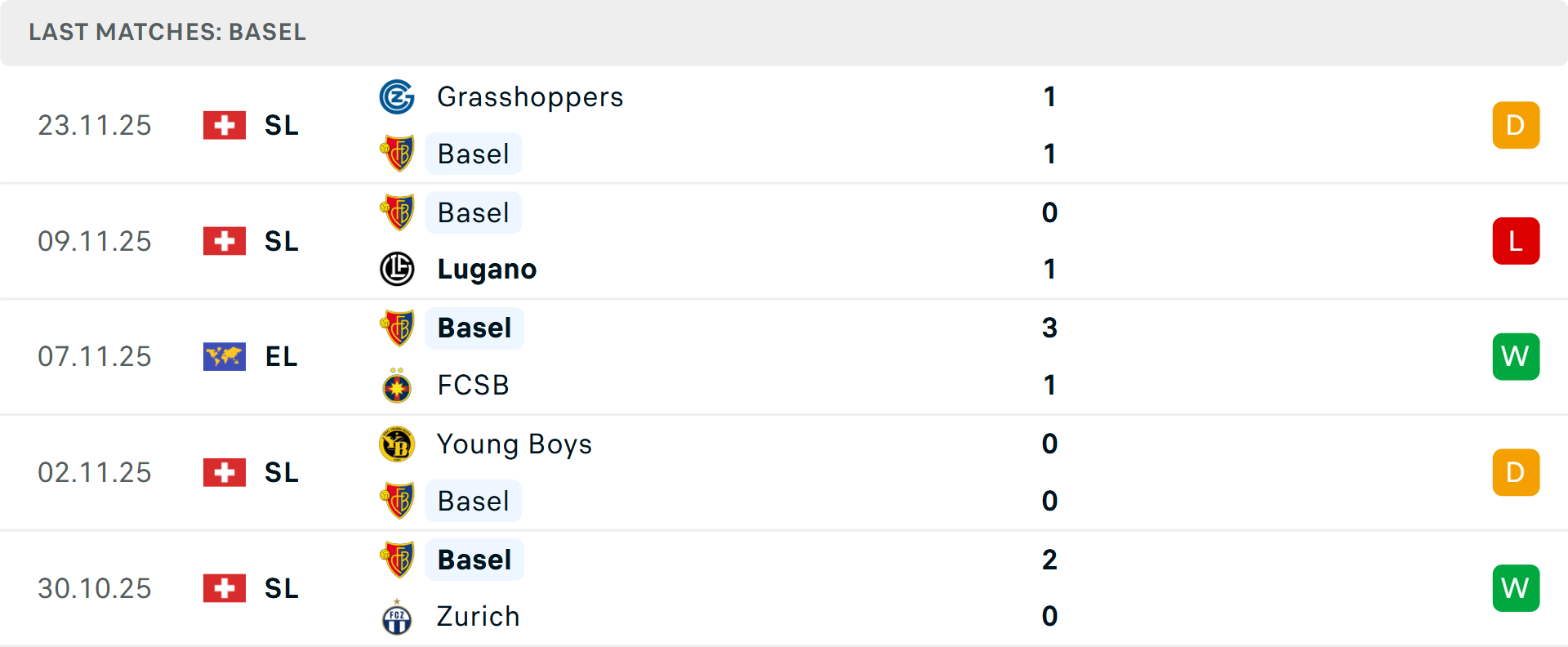Image resolution: width=1568 pixels, height=647 pixels.
Task: Click the Zurich club crest logo
Action: coord(398,617)
